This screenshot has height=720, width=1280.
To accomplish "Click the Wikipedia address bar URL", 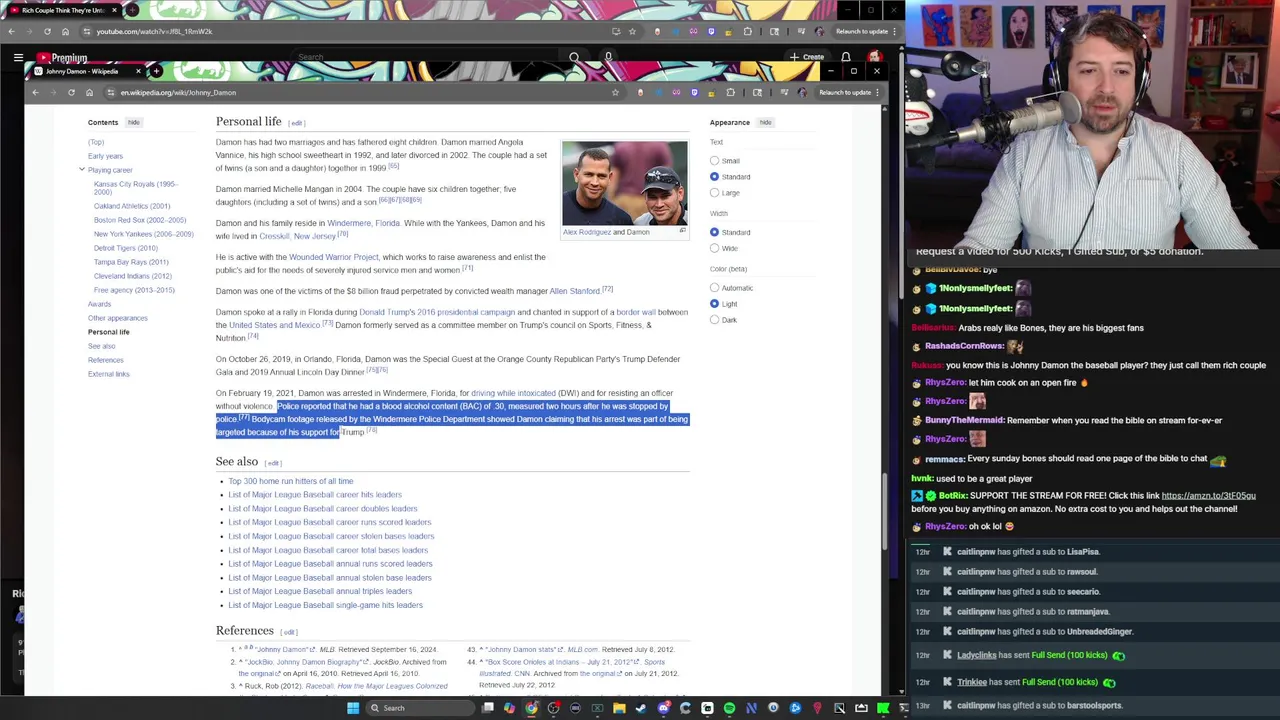I will coord(178,92).
